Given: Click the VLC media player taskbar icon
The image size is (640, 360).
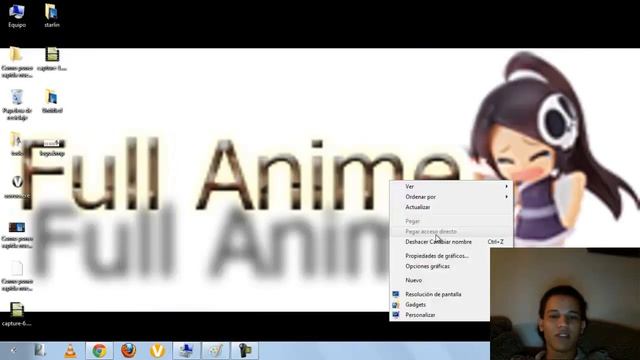Looking at the screenshot, I should tap(70, 351).
